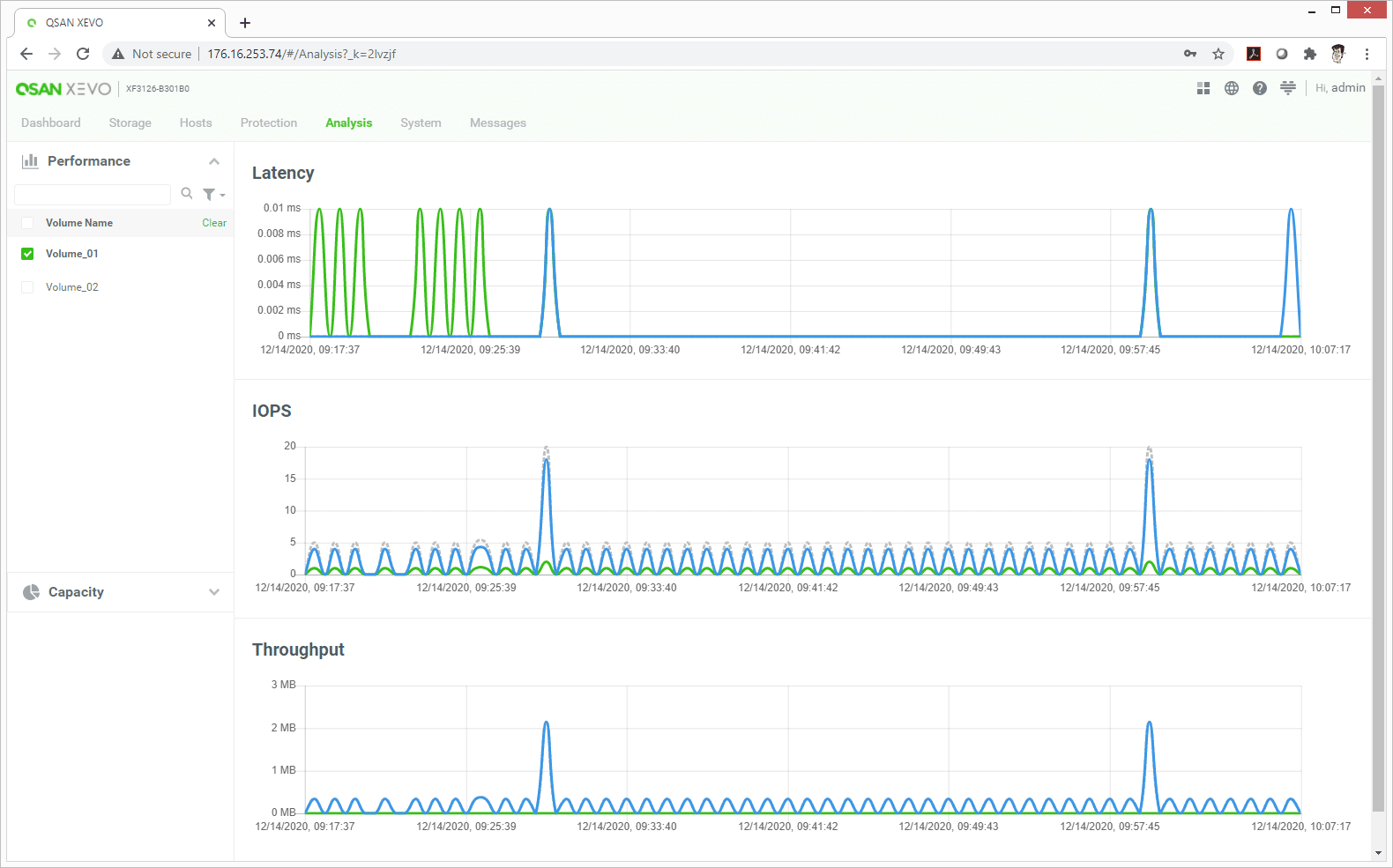This screenshot has width=1393, height=868.
Task: Click the scrollbar down arrow
Action: (x=1379, y=853)
